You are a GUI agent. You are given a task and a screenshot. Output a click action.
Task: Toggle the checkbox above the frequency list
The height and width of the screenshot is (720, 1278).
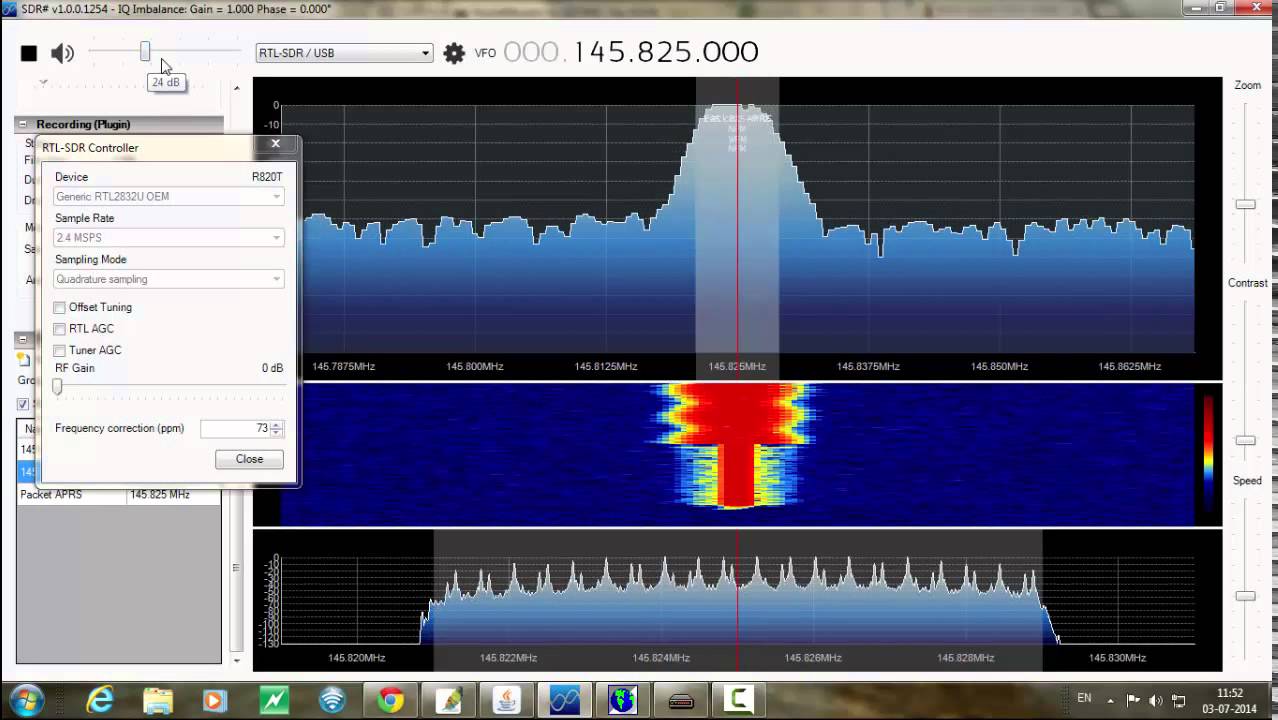[23, 404]
